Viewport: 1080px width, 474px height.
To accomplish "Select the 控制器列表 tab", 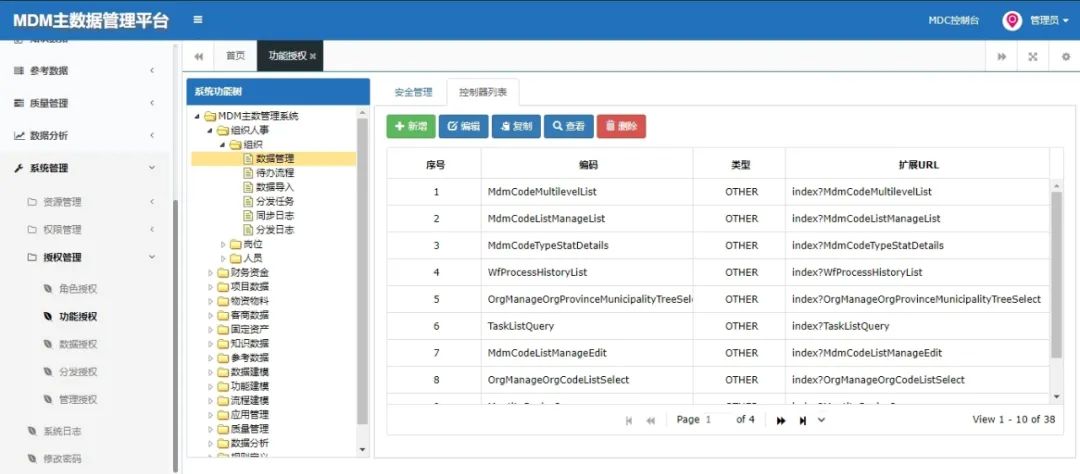I will pyautogui.click(x=483, y=92).
